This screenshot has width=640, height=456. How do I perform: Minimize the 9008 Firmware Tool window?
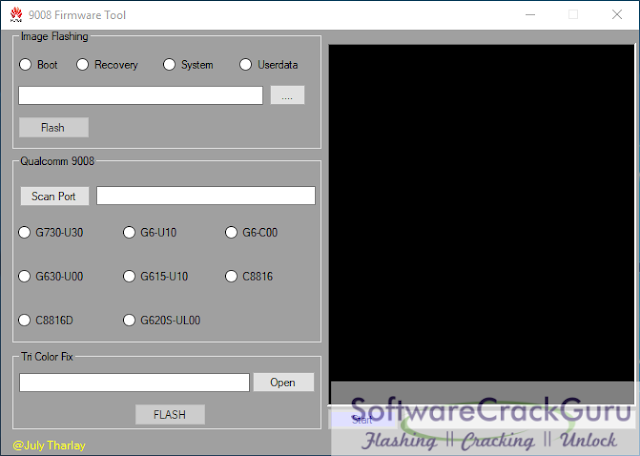click(530, 15)
